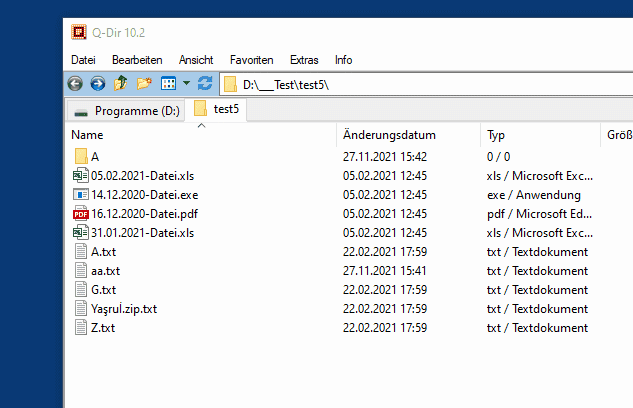Switch to the Programme (D:) tab
Viewport: 633px width, 408px height.
(126, 111)
